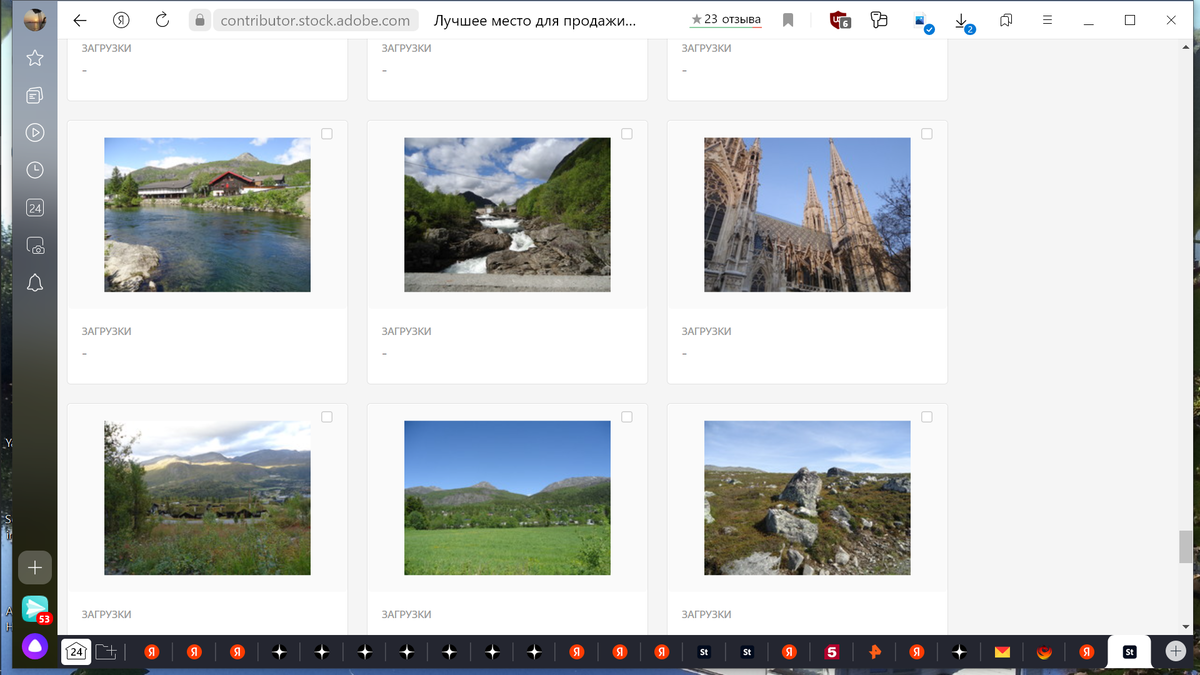This screenshot has width=1200, height=675.
Task: Open the notes icon in the sidebar
Action: [35, 96]
